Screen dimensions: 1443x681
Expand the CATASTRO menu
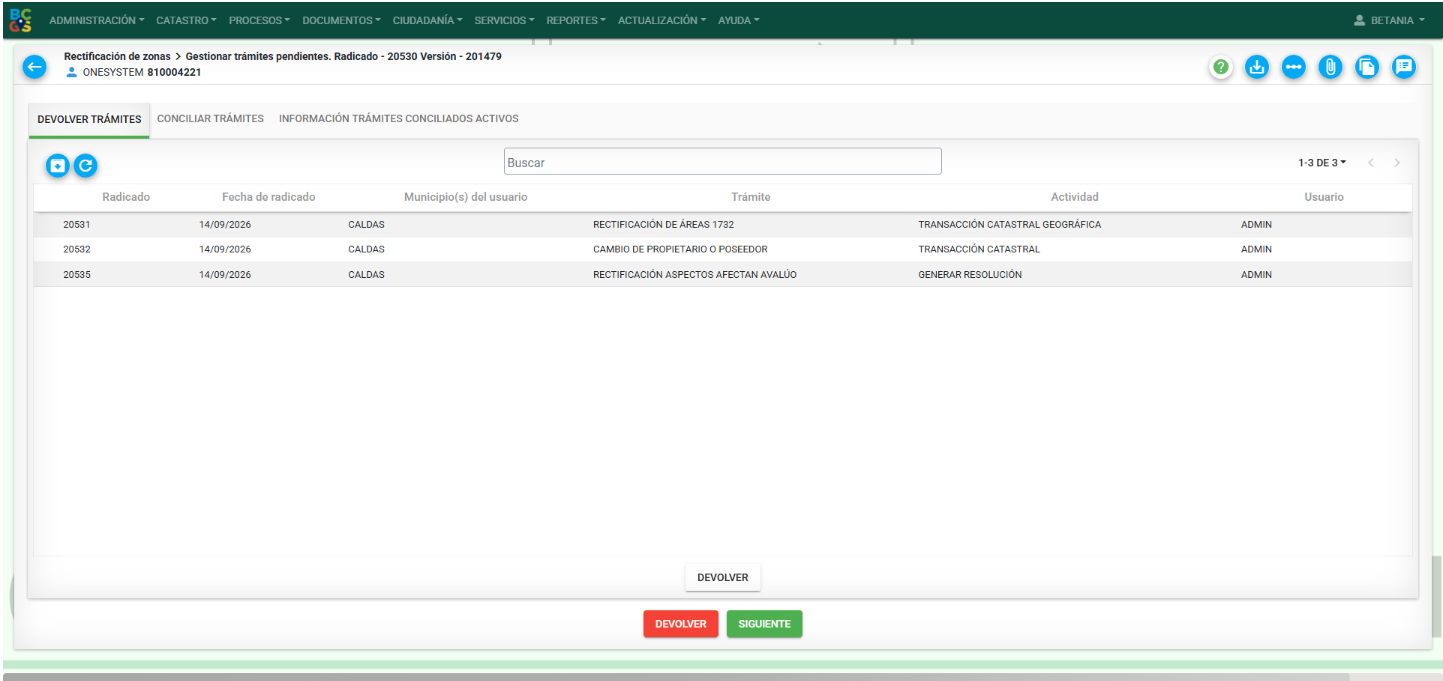[x=186, y=20]
